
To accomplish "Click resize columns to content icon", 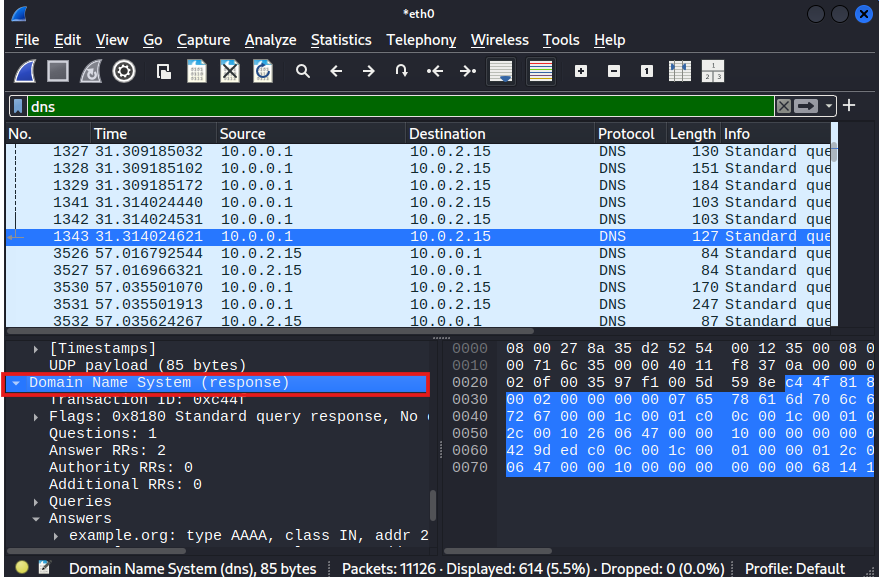I will 679,71.
